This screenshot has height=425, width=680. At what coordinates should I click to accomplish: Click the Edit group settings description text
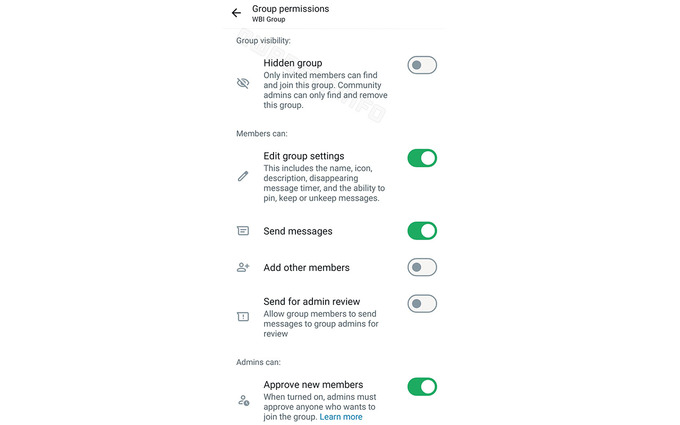tap(324, 183)
